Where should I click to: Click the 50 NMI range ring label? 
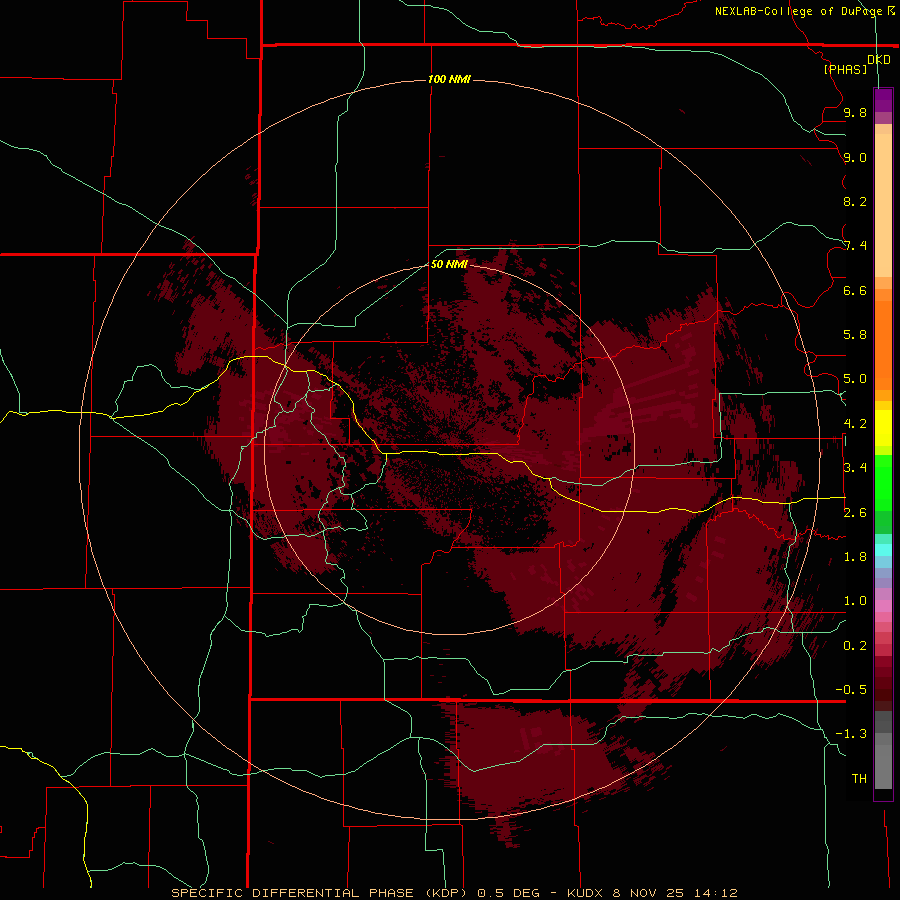(x=449, y=264)
